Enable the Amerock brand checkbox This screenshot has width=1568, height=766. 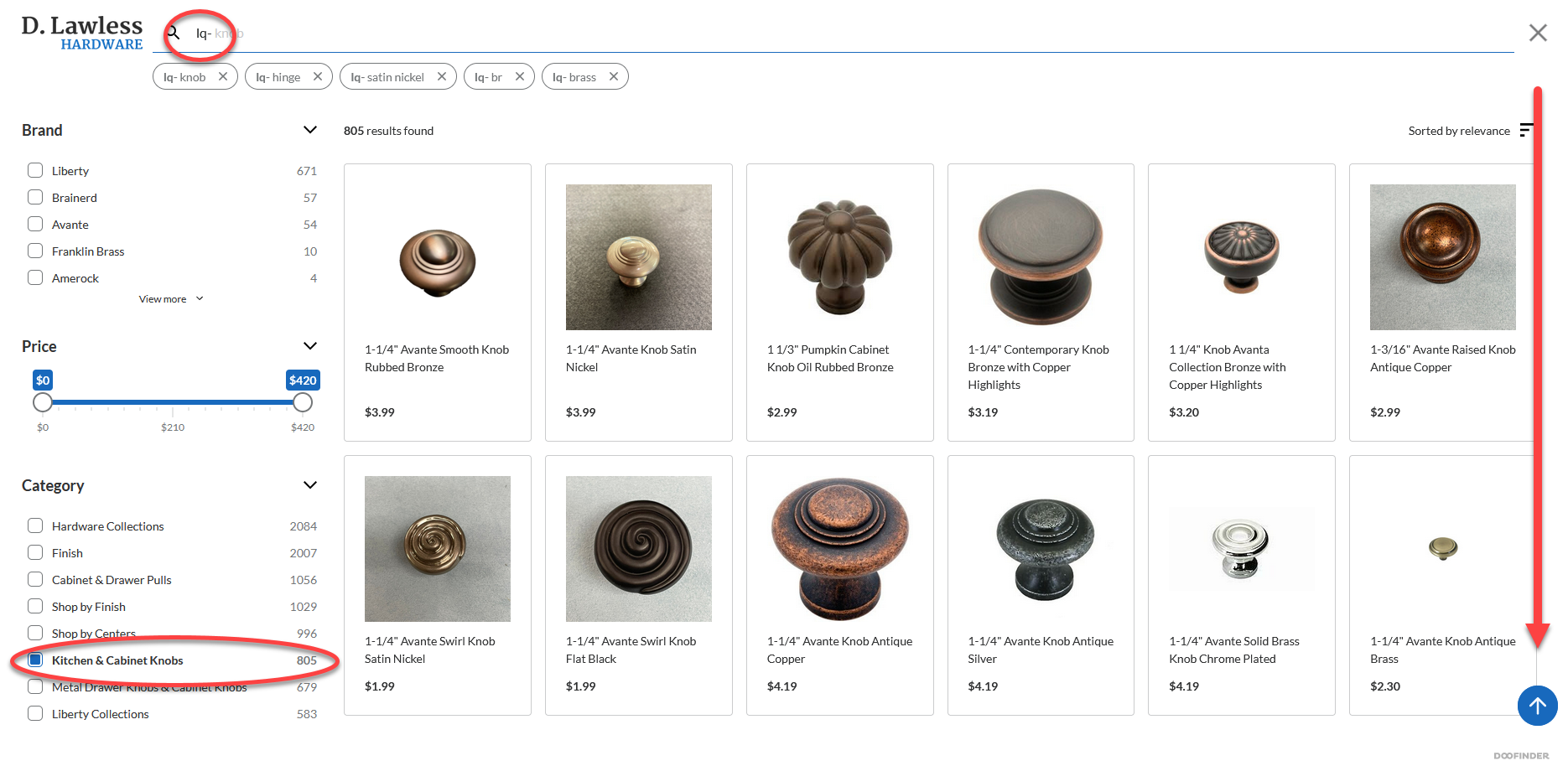point(35,277)
